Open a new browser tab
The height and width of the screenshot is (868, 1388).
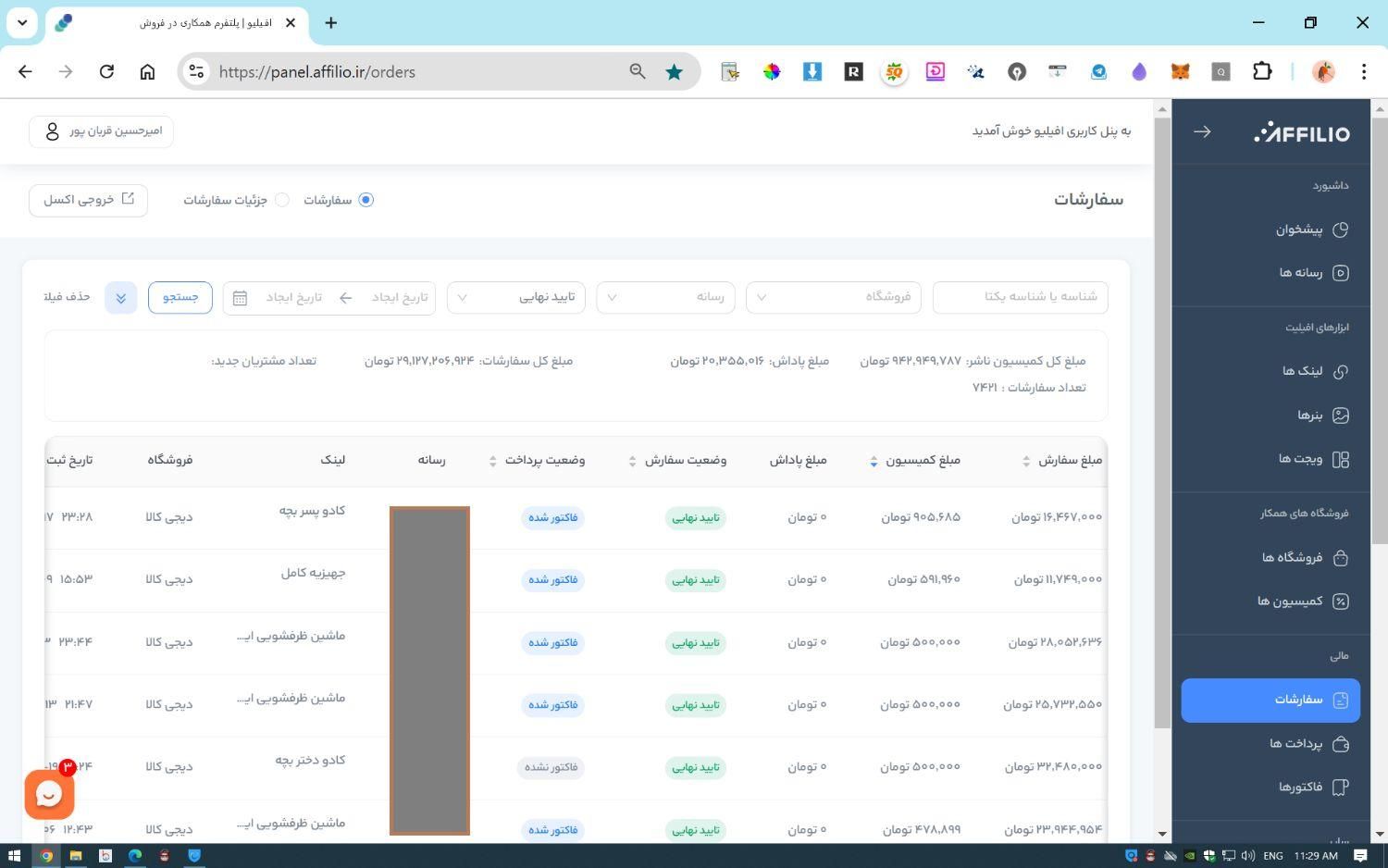[330, 22]
